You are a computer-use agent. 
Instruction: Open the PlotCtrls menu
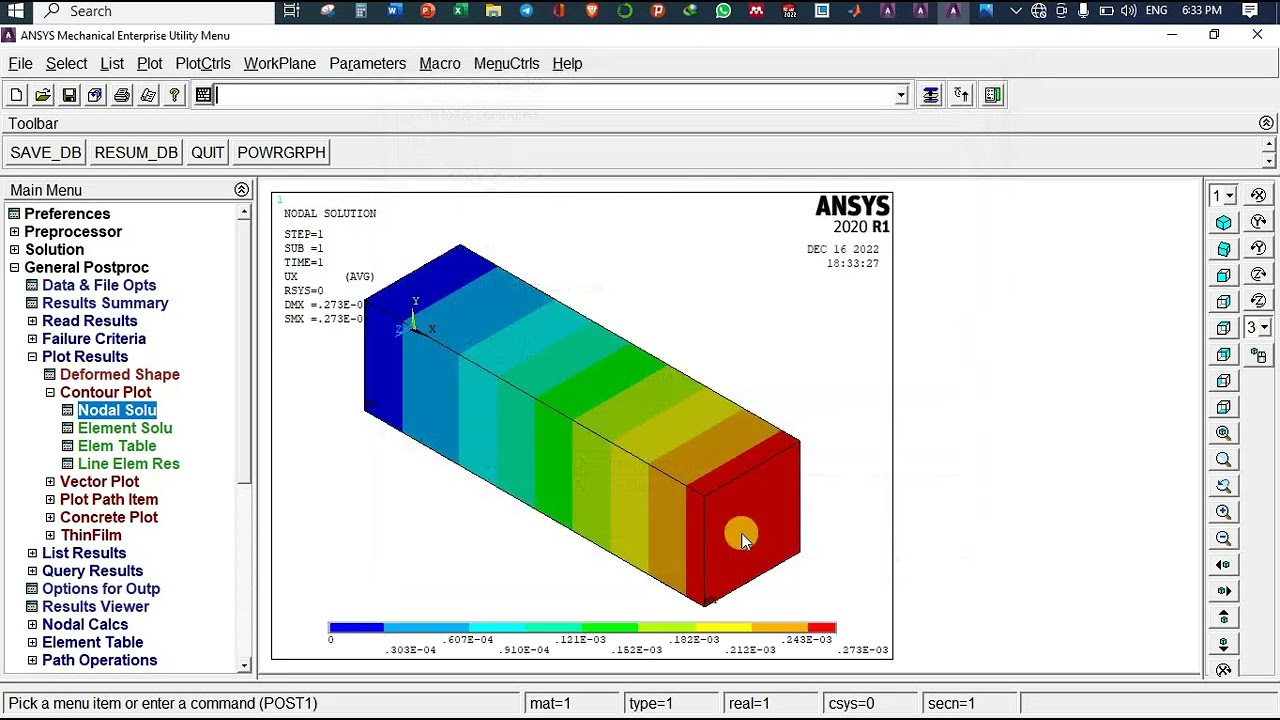tap(203, 63)
